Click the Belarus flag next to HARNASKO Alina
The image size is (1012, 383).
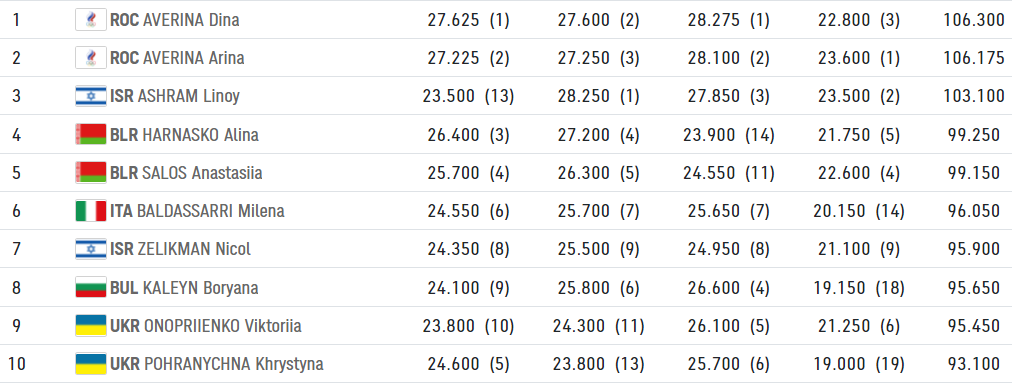click(x=91, y=134)
